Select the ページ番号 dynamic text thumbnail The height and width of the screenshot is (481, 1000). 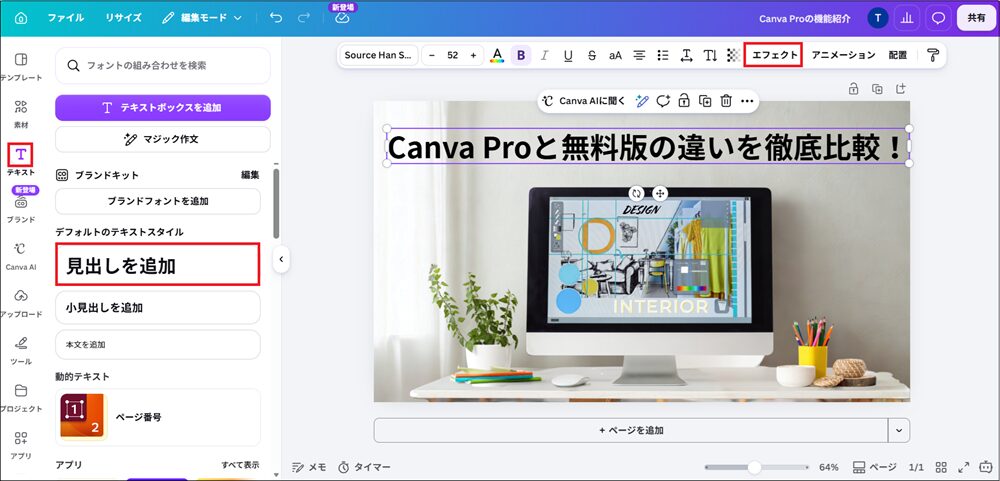click(84, 417)
